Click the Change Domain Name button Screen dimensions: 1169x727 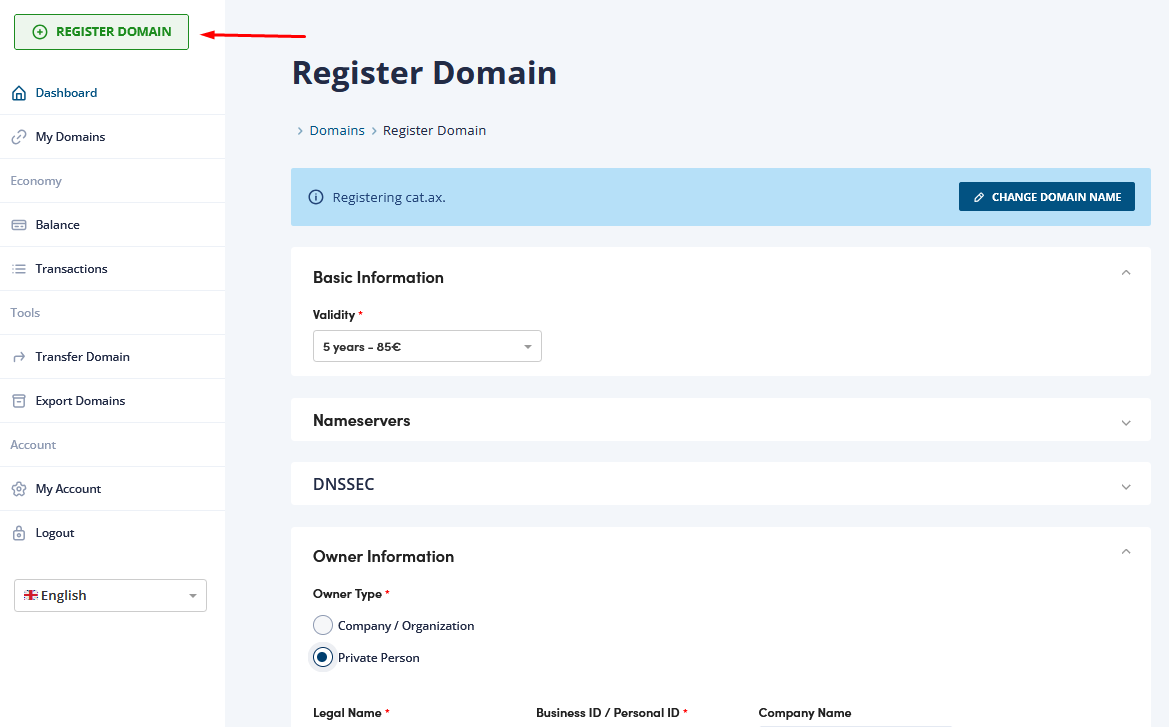[1046, 197]
